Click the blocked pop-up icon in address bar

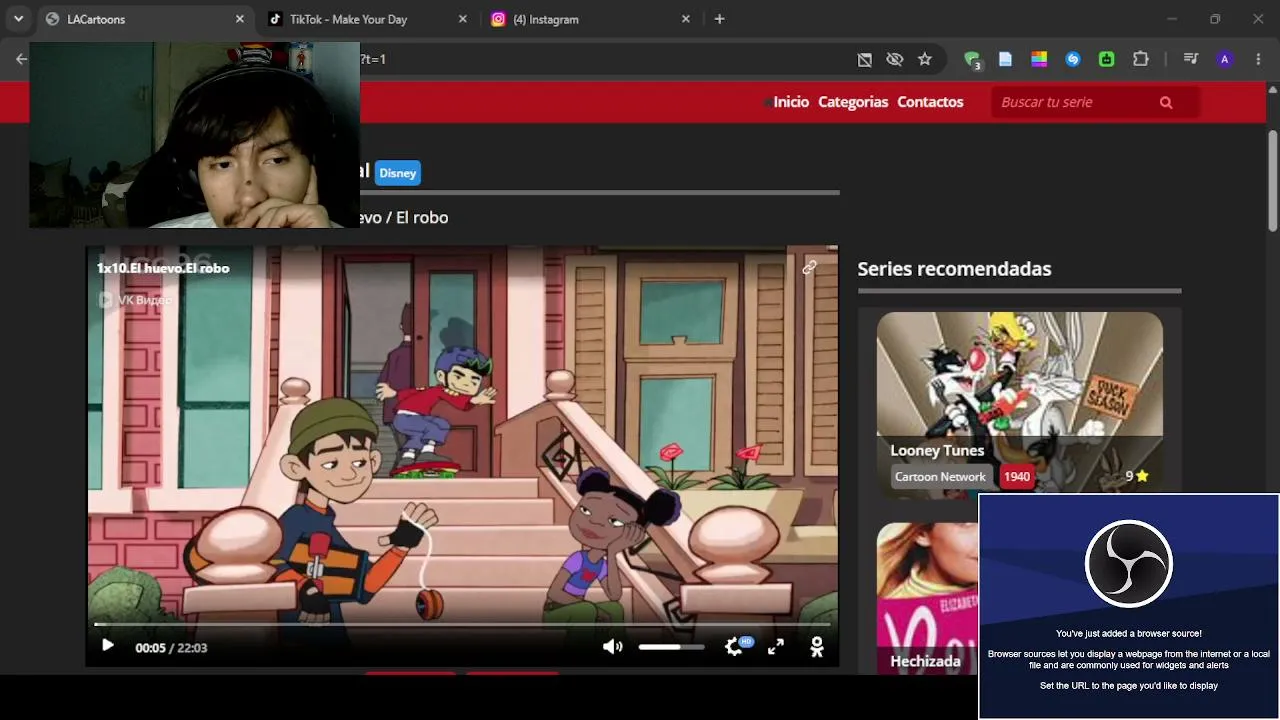[865, 59]
